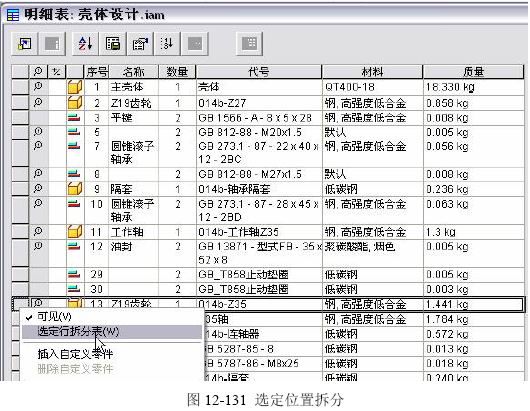Toggle visibility magnifier for row 1 主壳体

[38, 87]
